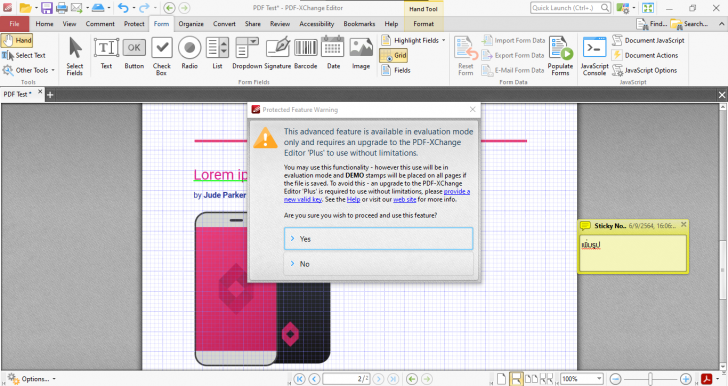This screenshot has width=728, height=386.
Task: Run Populate Forms
Action: tap(560, 56)
